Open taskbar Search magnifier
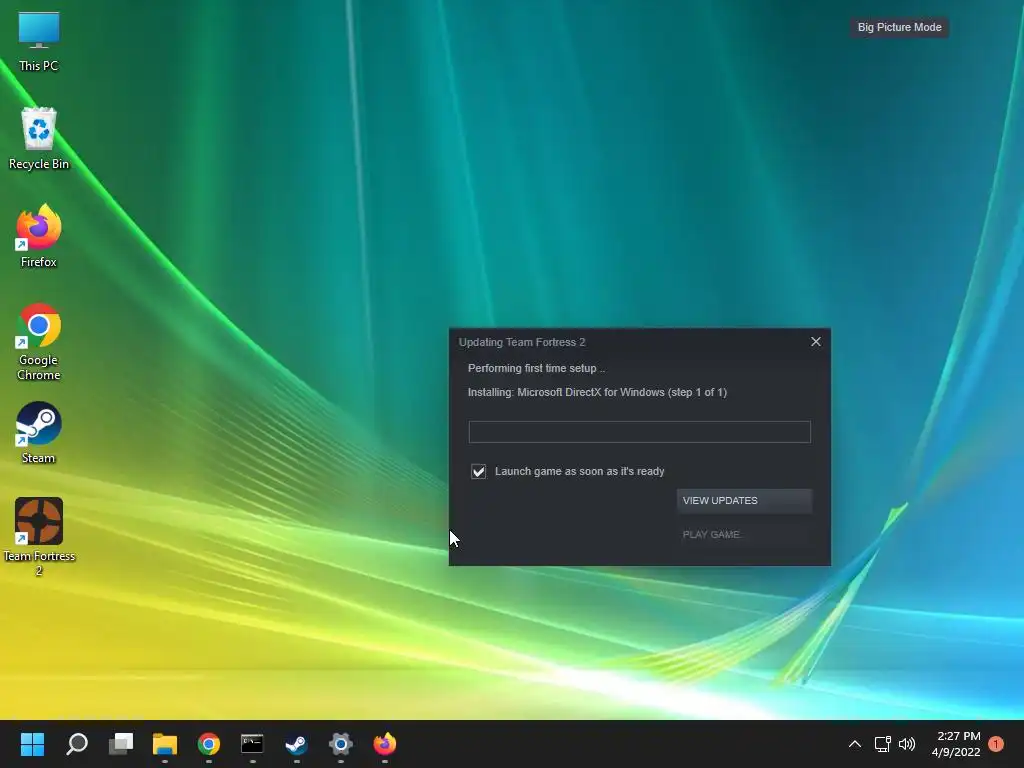Viewport: 1024px width, 768px height. pos(77,744)
